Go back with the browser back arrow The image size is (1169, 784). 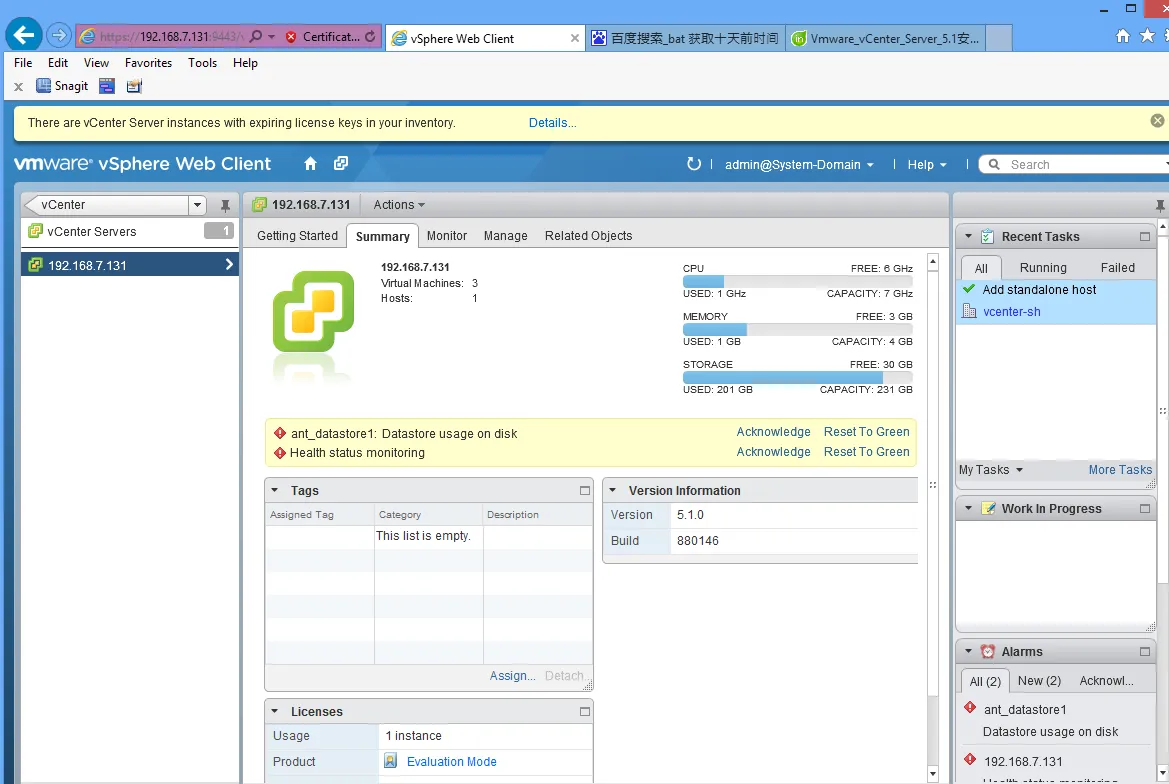[24, 35]
